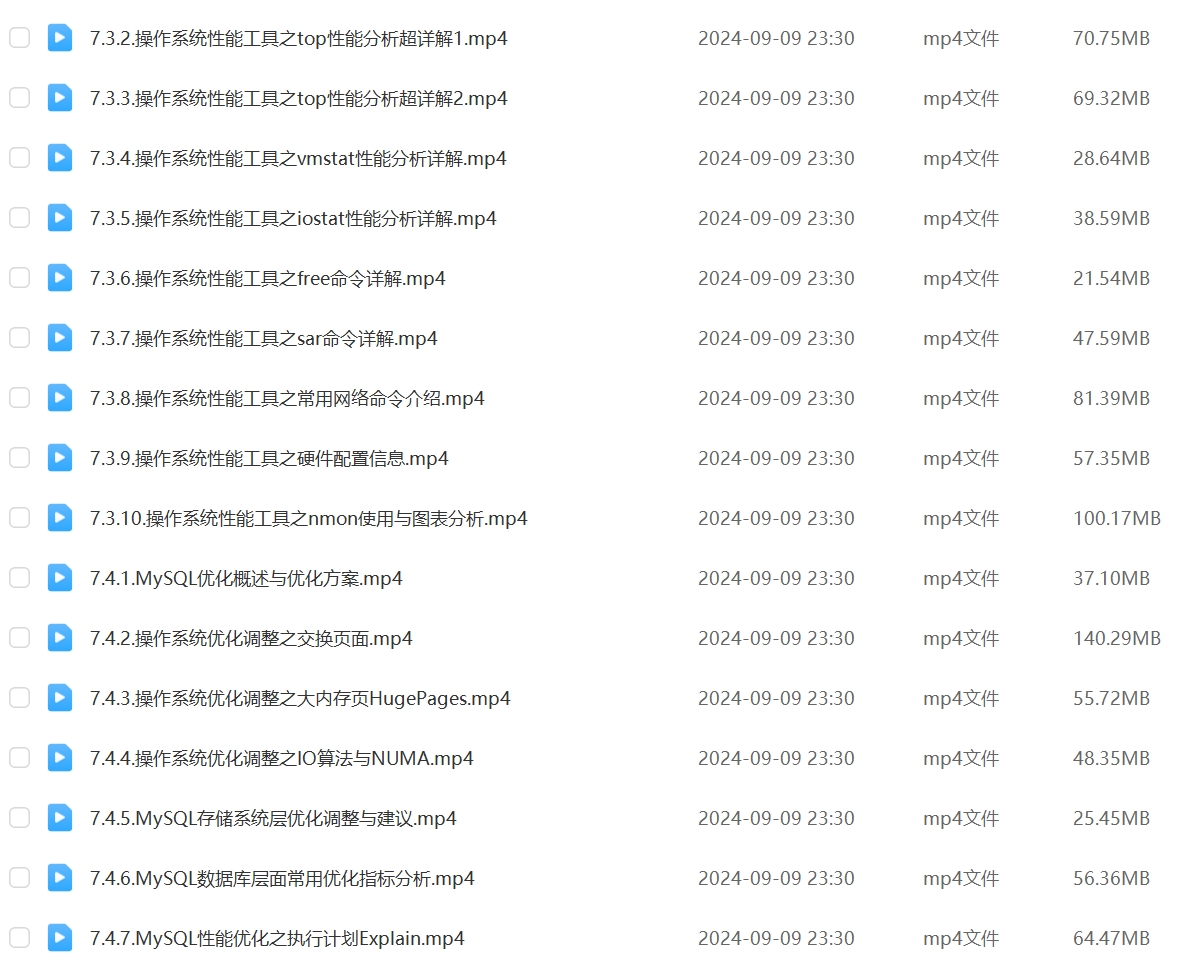Open file 7.4.2.操作系统优化调整之交换页面.mp4
Image resolution: width=1189 pixels, height=960 pixels.
point(251,638)
